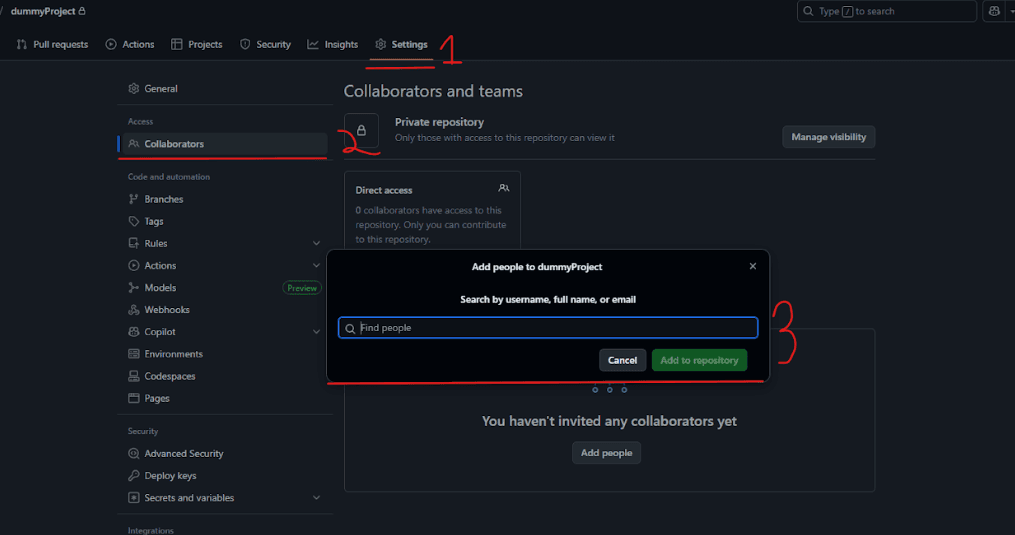Click the Models icon in sidebar

coord(133,288)
